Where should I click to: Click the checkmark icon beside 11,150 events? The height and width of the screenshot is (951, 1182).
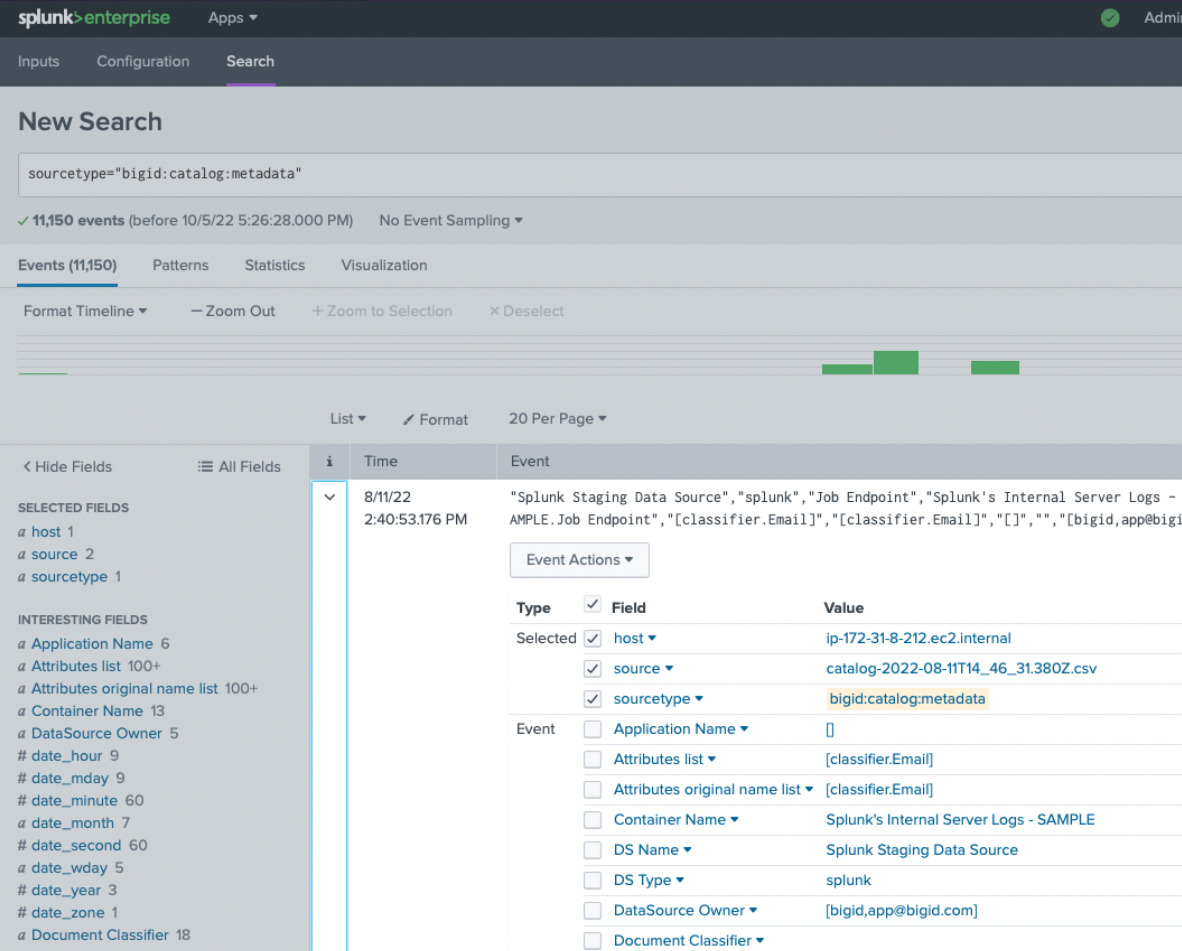point(21,220)
